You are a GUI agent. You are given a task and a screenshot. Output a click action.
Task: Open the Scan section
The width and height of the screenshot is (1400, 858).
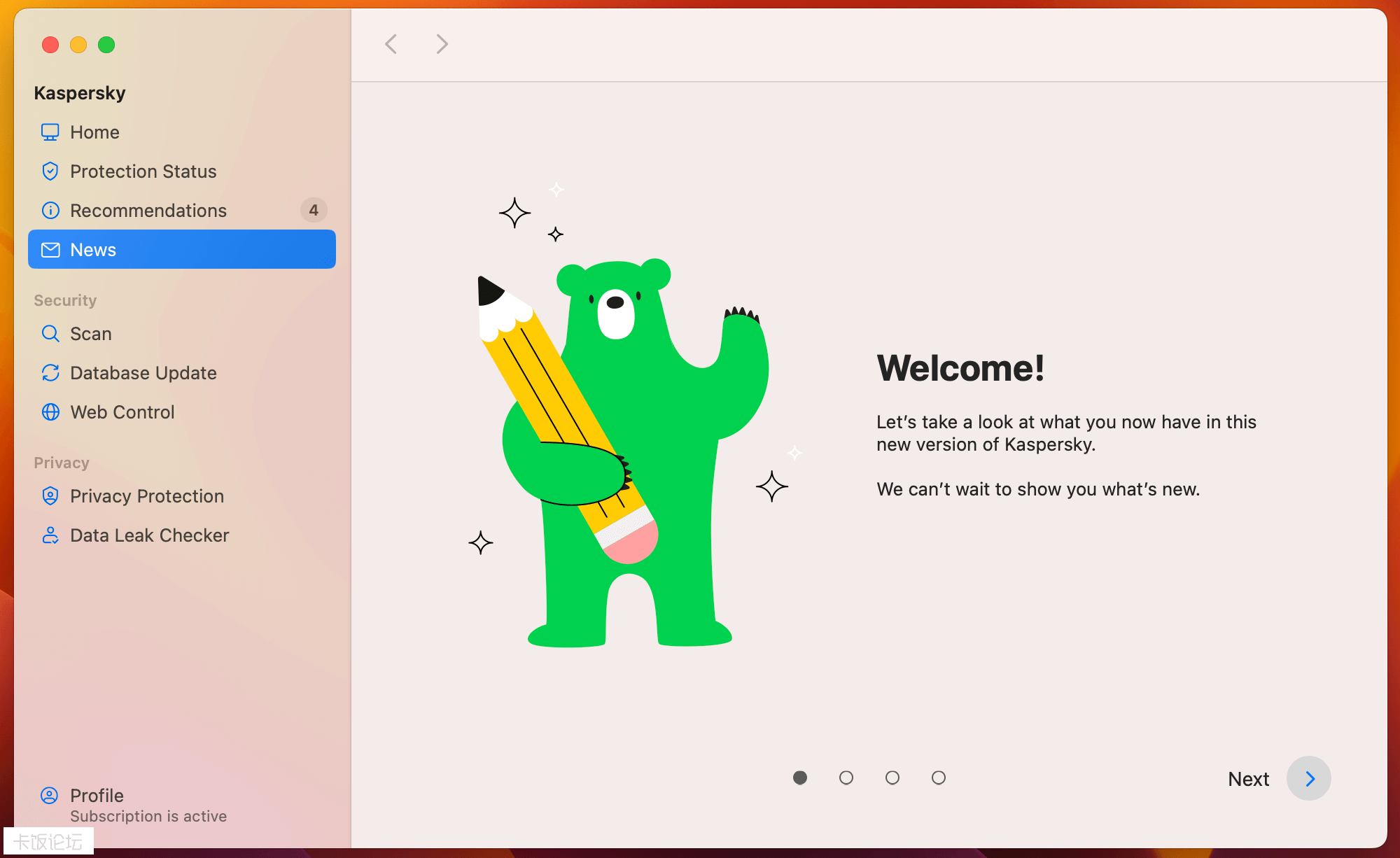click(182, 334)
